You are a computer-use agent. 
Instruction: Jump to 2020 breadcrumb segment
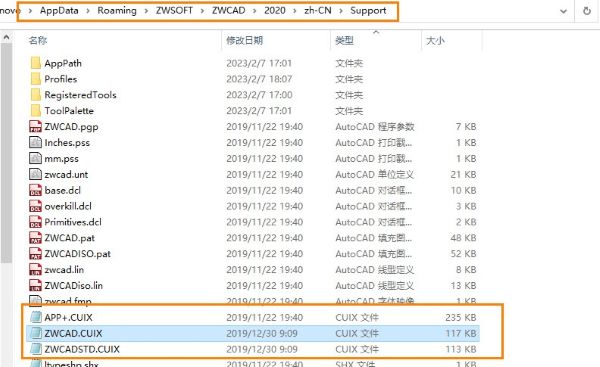(x=275, y=10)
